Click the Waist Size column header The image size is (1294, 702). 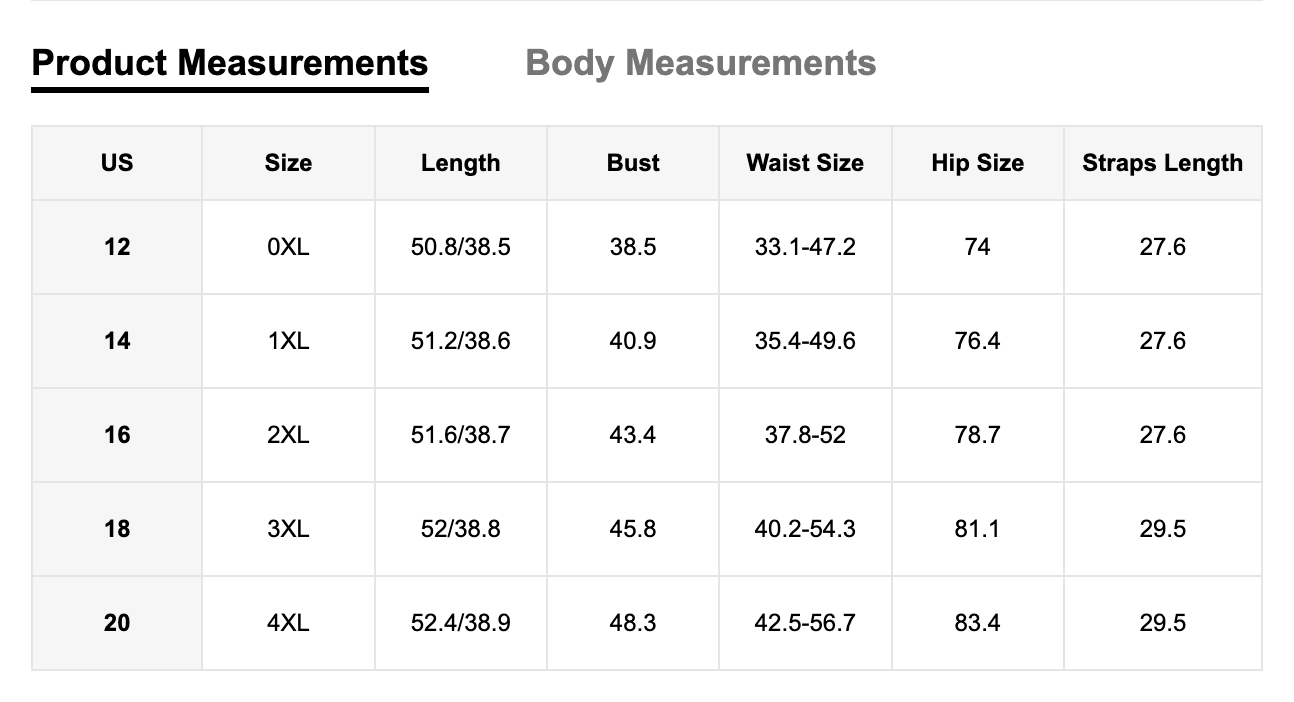pyautogui.click(x=805, y=163)
